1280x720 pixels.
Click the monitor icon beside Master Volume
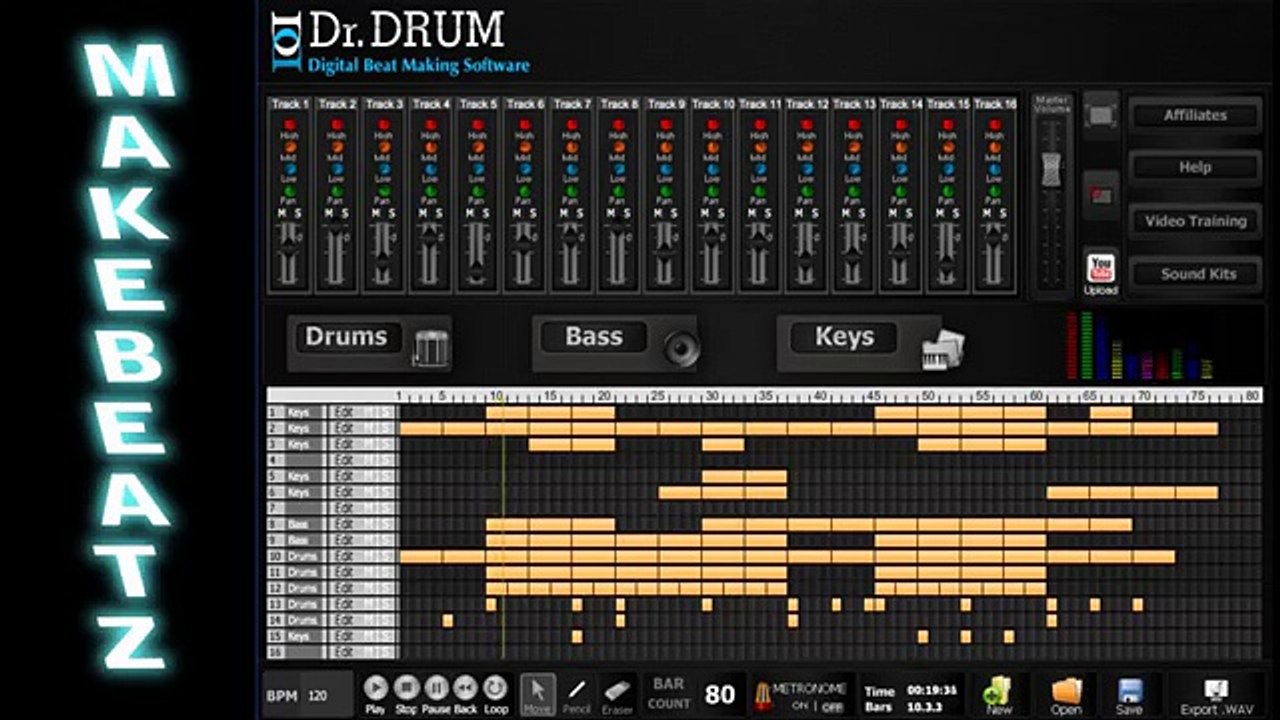click(x=1101, y=115)
